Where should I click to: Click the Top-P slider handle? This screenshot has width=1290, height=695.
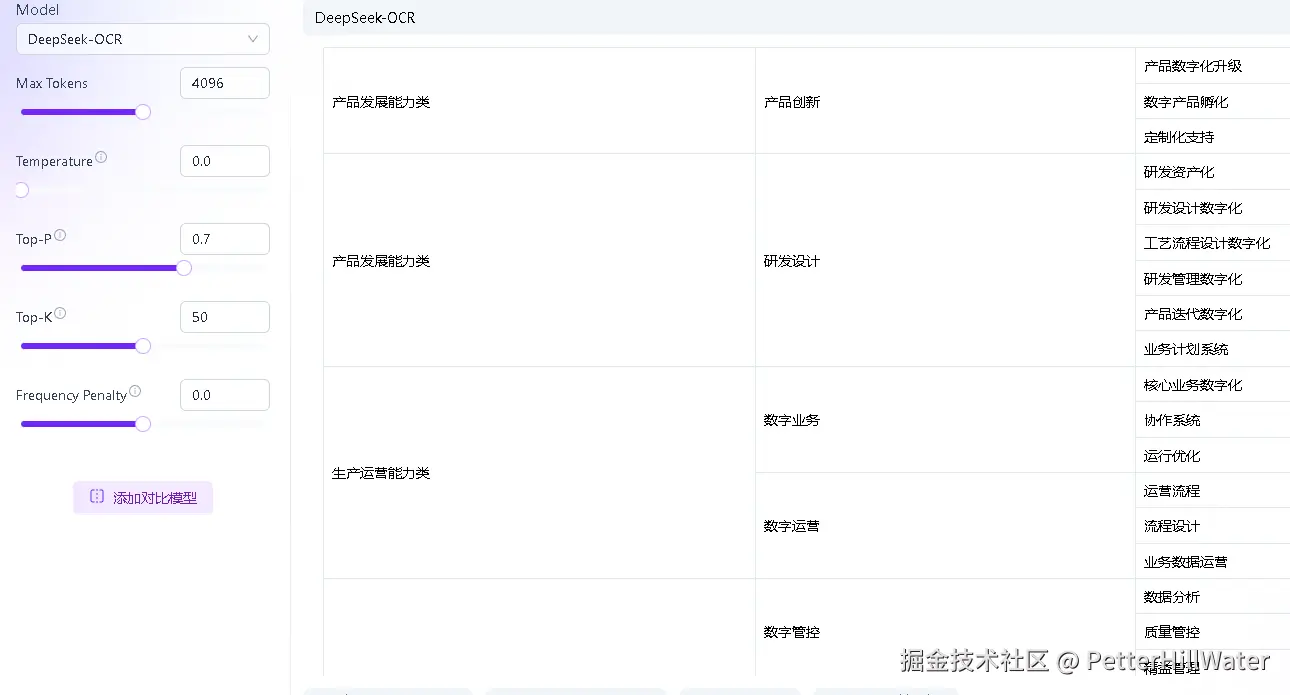click(183, 268)
